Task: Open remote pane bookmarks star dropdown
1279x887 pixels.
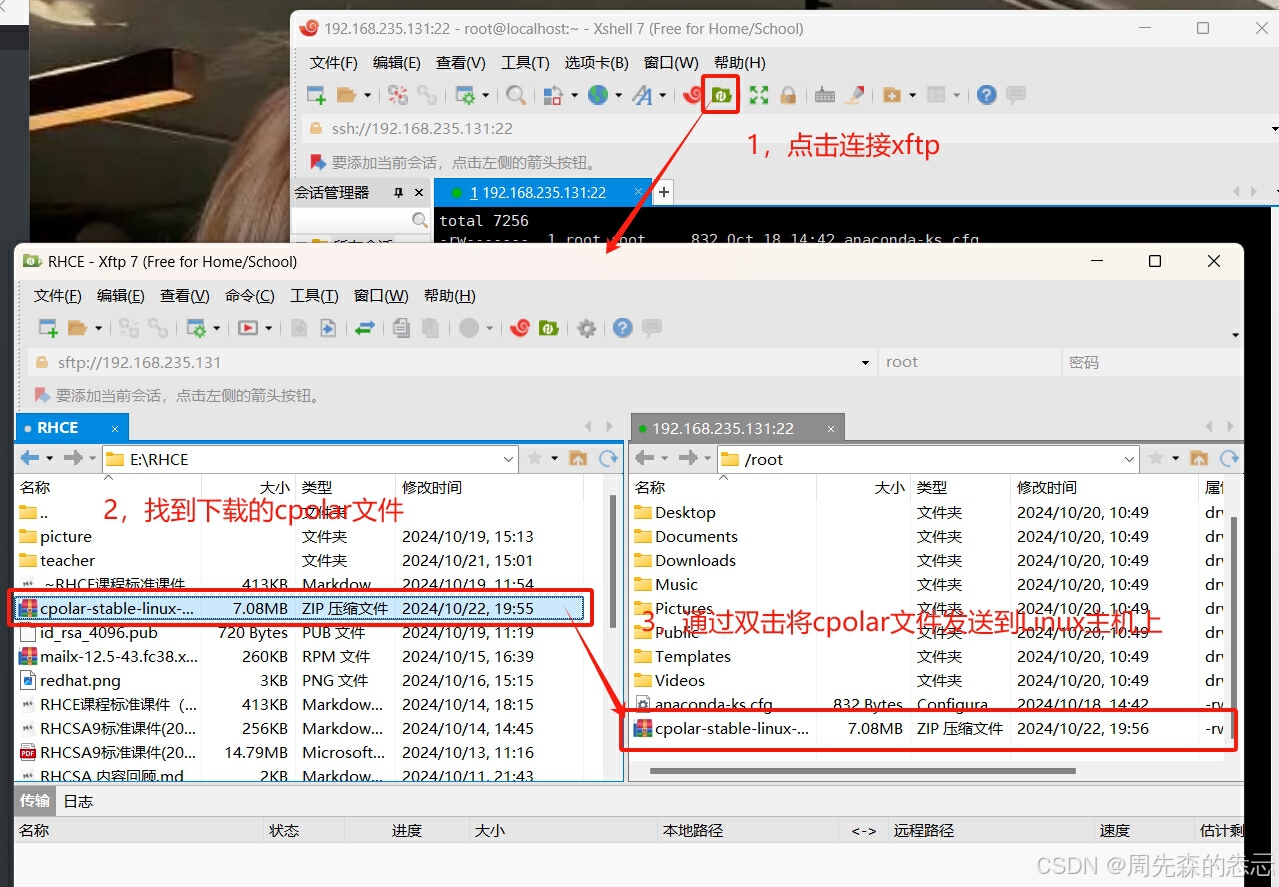Action: pyautogui.click(x=1175, y=459)
